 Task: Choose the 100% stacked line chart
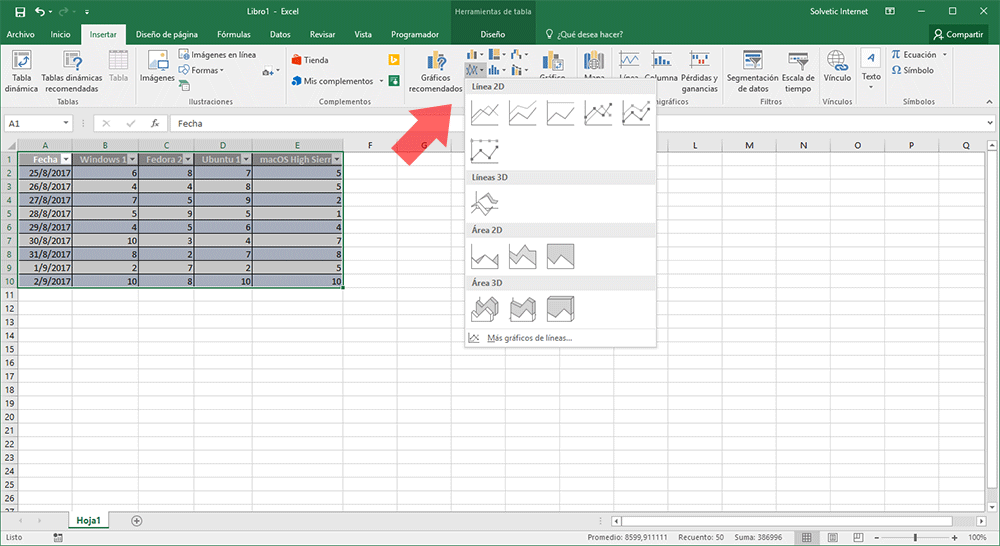(x=560, y=113)
